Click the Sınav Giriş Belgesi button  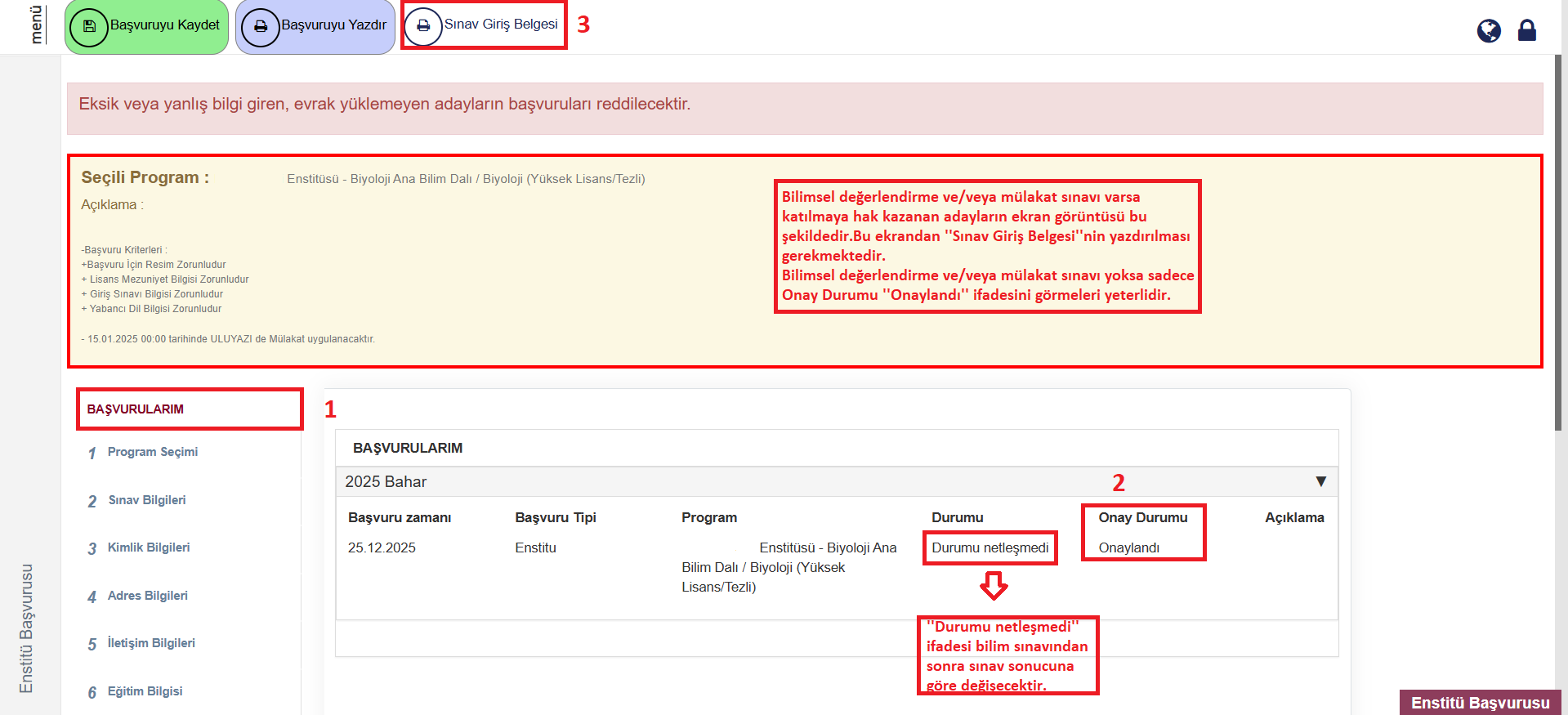tap(500, 25)
